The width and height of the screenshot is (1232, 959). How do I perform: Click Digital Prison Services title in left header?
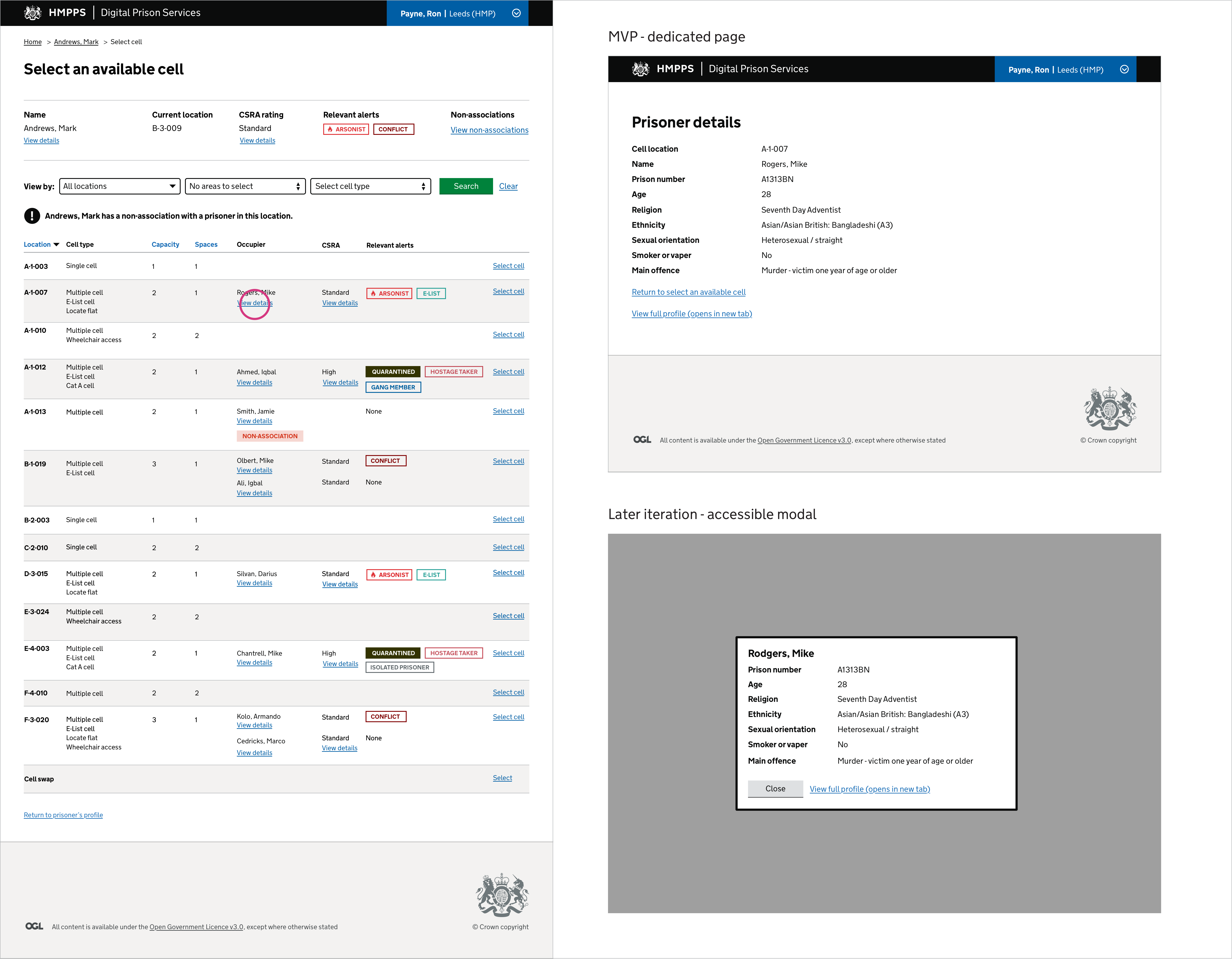[x=151, y=12]
